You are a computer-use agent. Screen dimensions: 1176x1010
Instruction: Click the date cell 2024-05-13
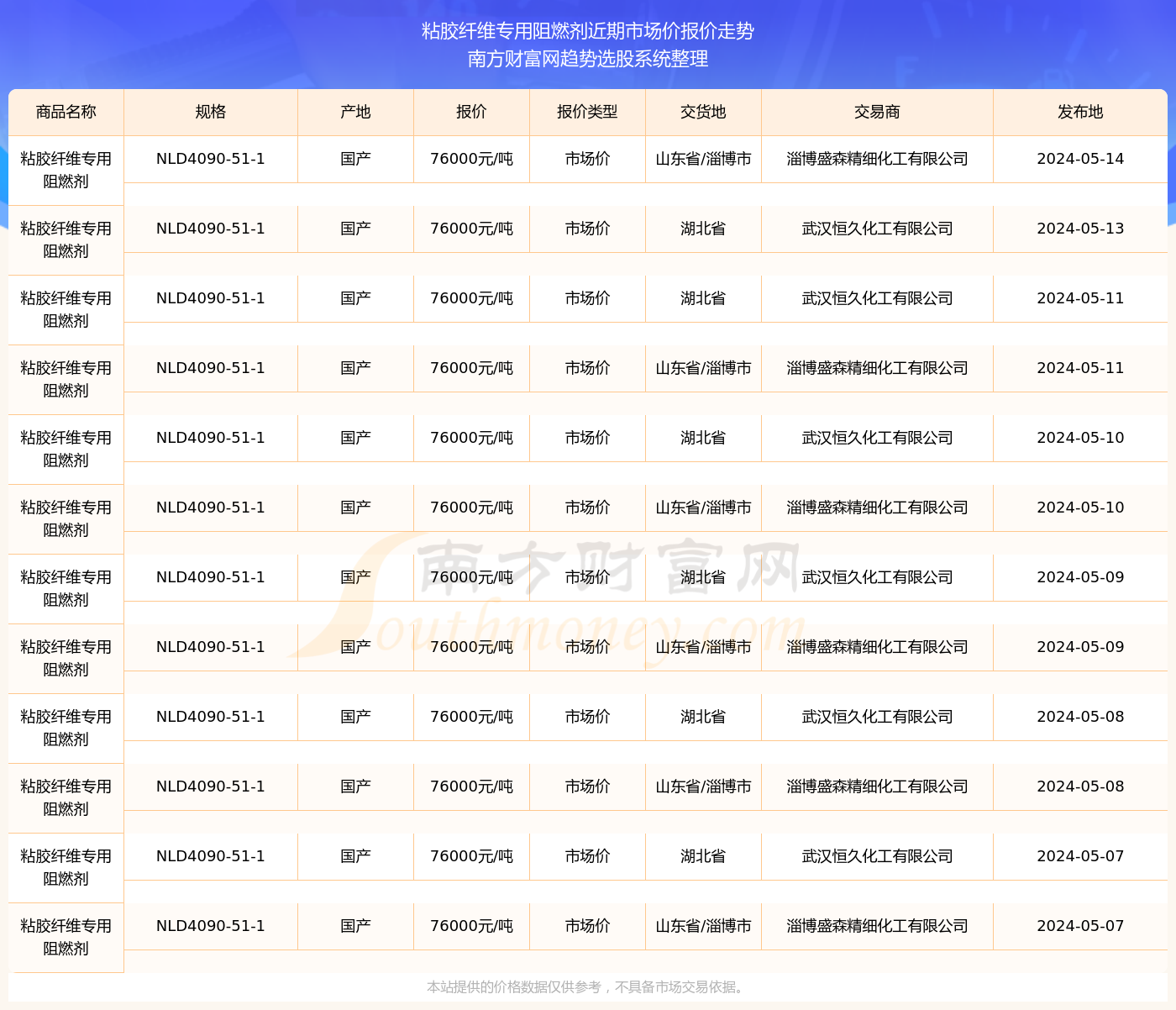[x=1081, y=229]
